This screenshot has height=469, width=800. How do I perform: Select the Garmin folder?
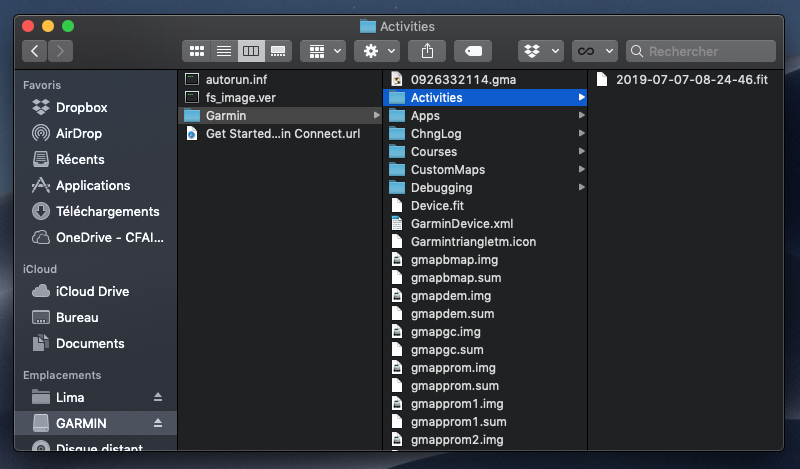point(280,115)
